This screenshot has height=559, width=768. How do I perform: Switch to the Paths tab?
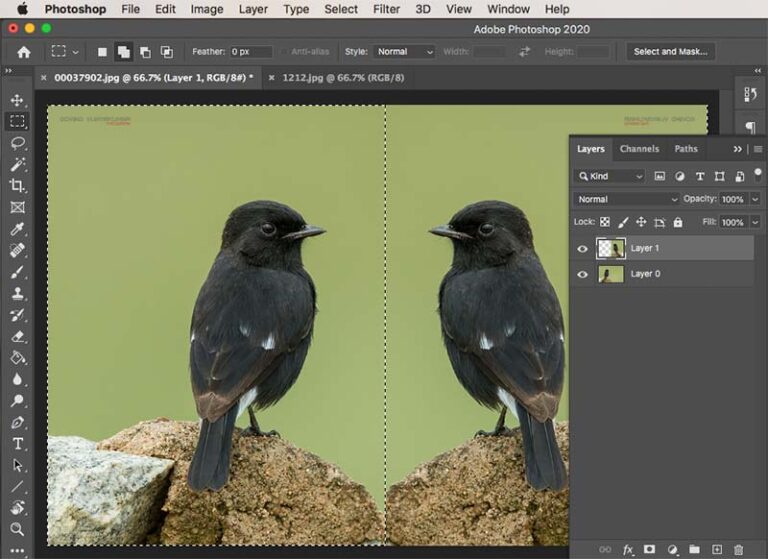[686, 148]
